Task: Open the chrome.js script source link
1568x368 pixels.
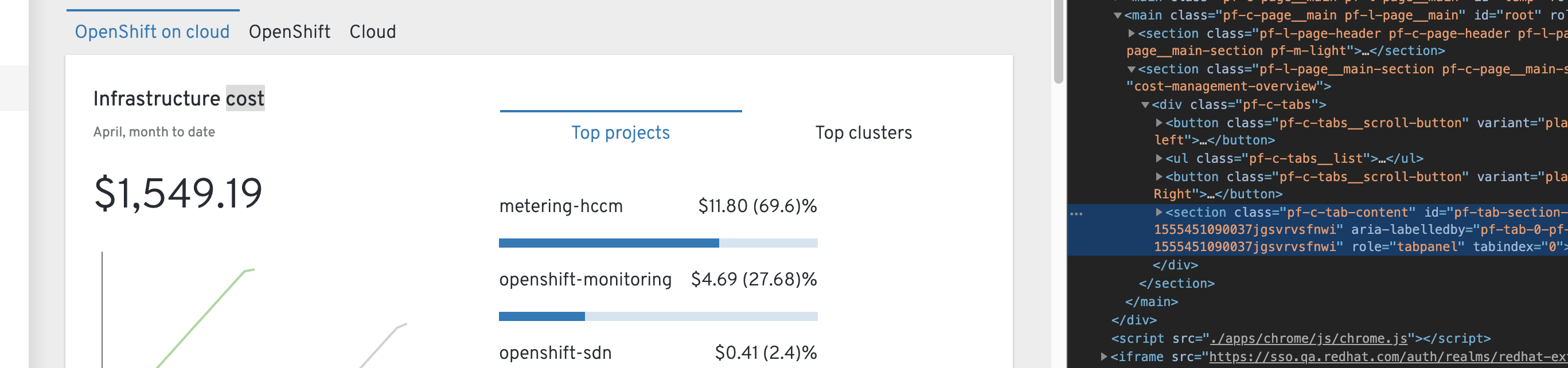Action: 1309,339
